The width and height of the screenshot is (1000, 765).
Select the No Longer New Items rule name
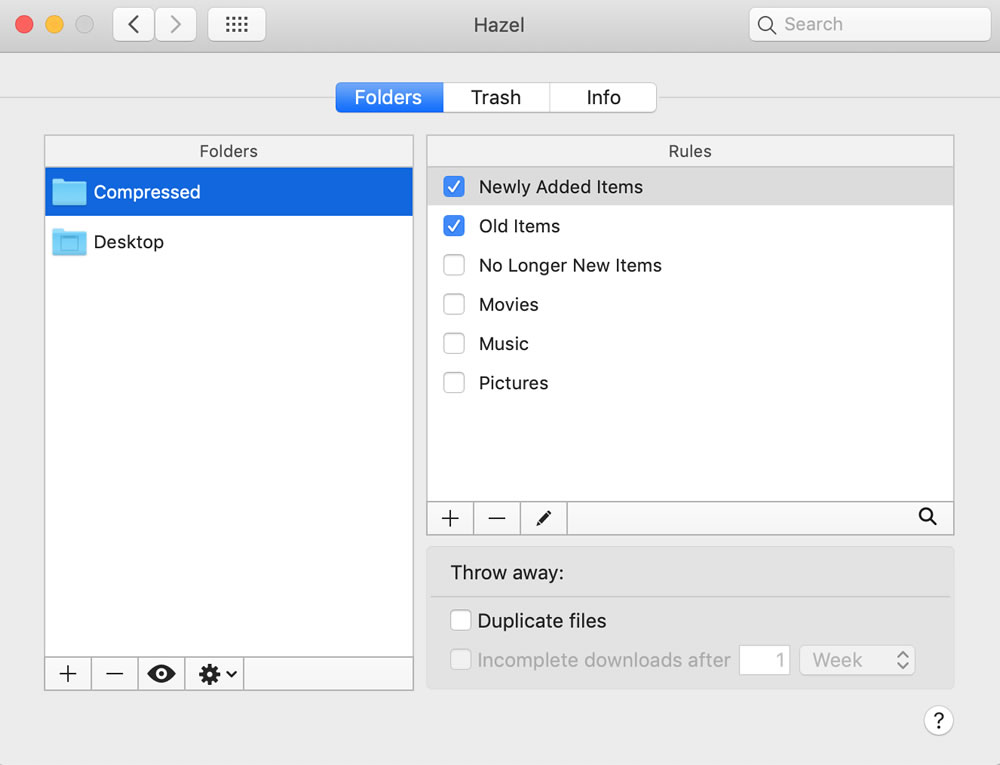pyautogui.click(x=570, y=265)
